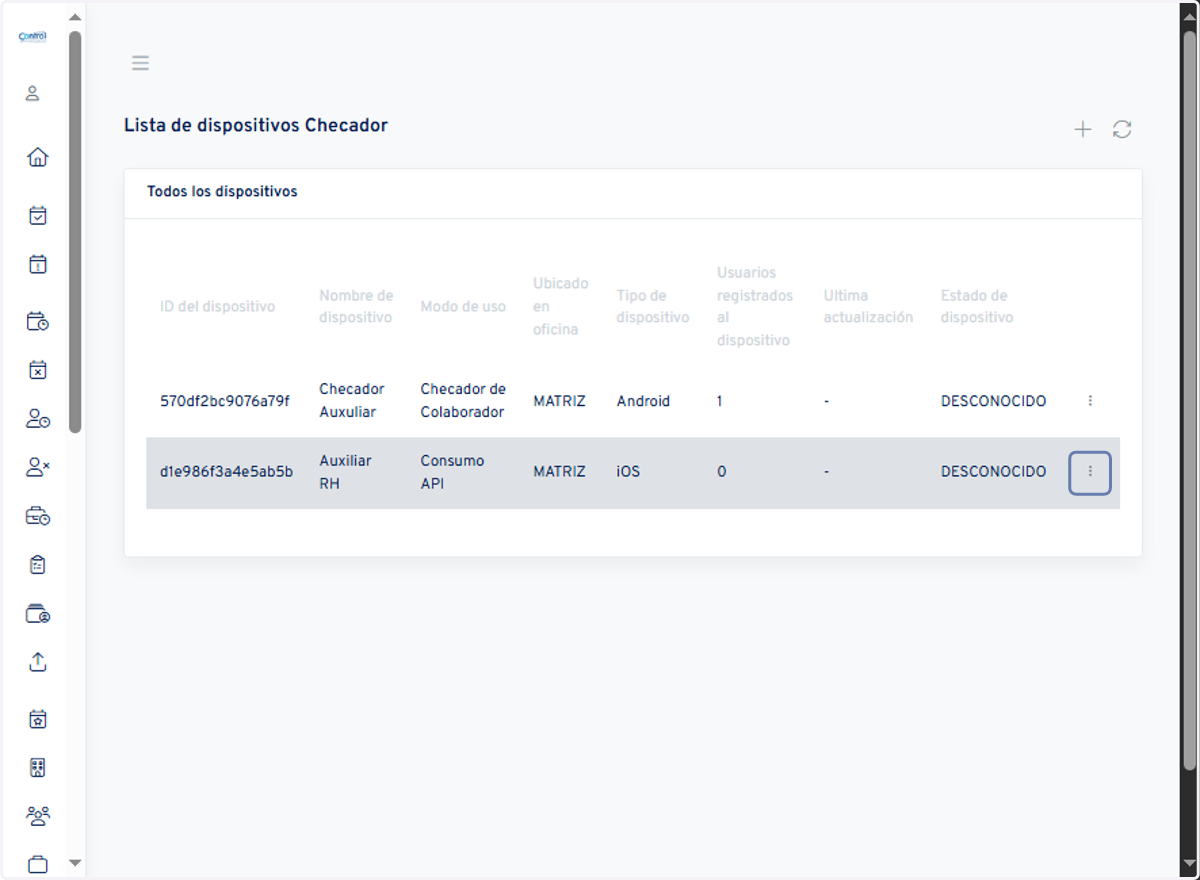Viewport: 1200px width, 880px height.
Task: Sort by ID del dispositivo column
Action: coord(217,307)
